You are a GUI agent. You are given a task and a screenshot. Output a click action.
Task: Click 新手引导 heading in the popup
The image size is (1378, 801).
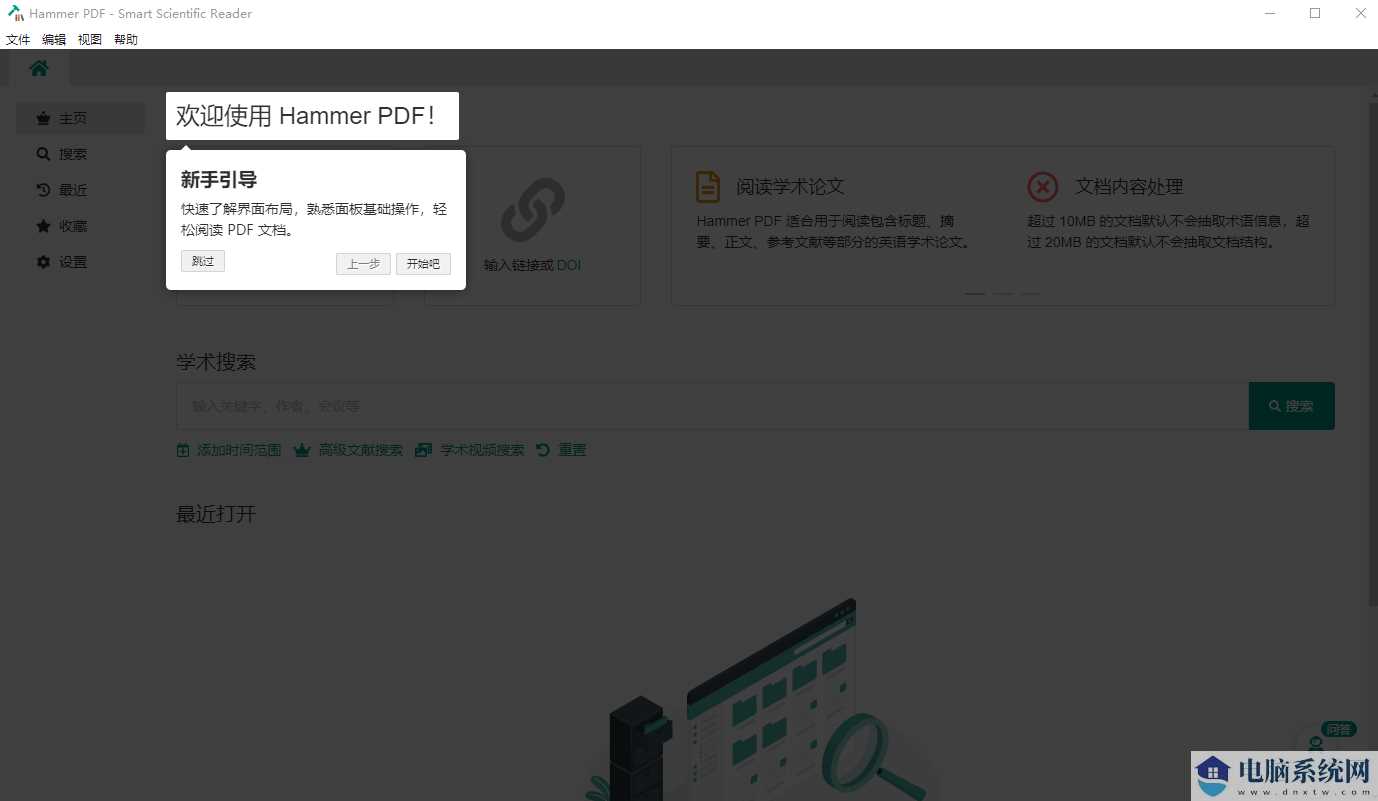click(x=219, y=180)
